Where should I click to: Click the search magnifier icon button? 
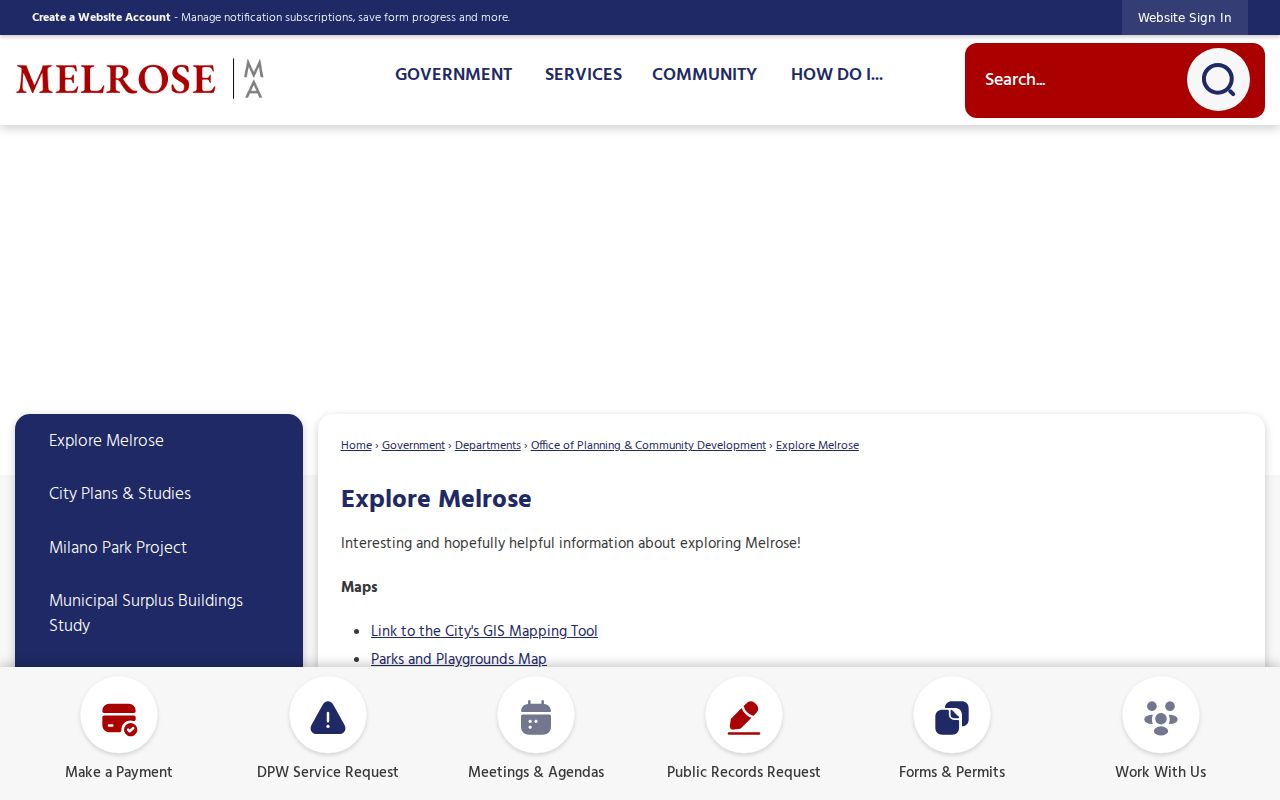[1218, 80]
